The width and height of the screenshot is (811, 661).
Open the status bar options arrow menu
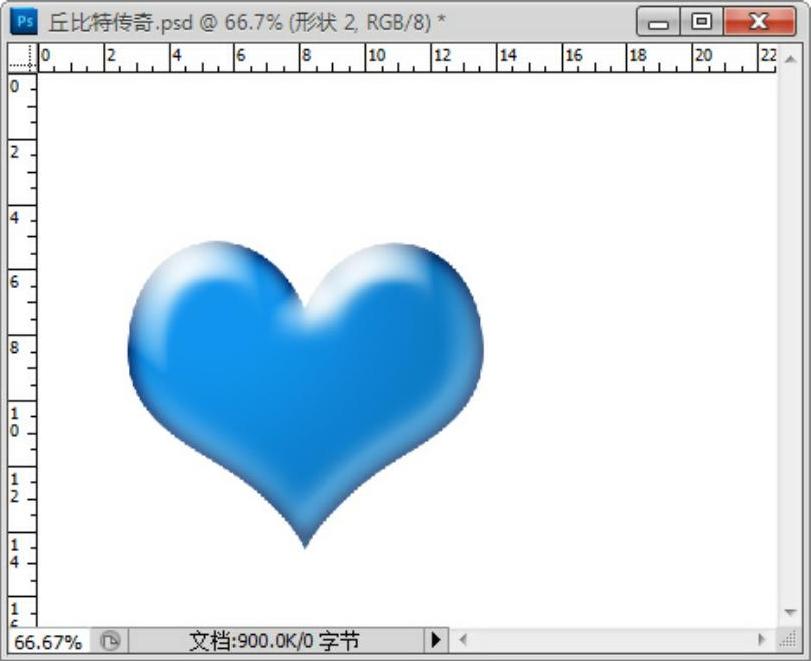435,640
